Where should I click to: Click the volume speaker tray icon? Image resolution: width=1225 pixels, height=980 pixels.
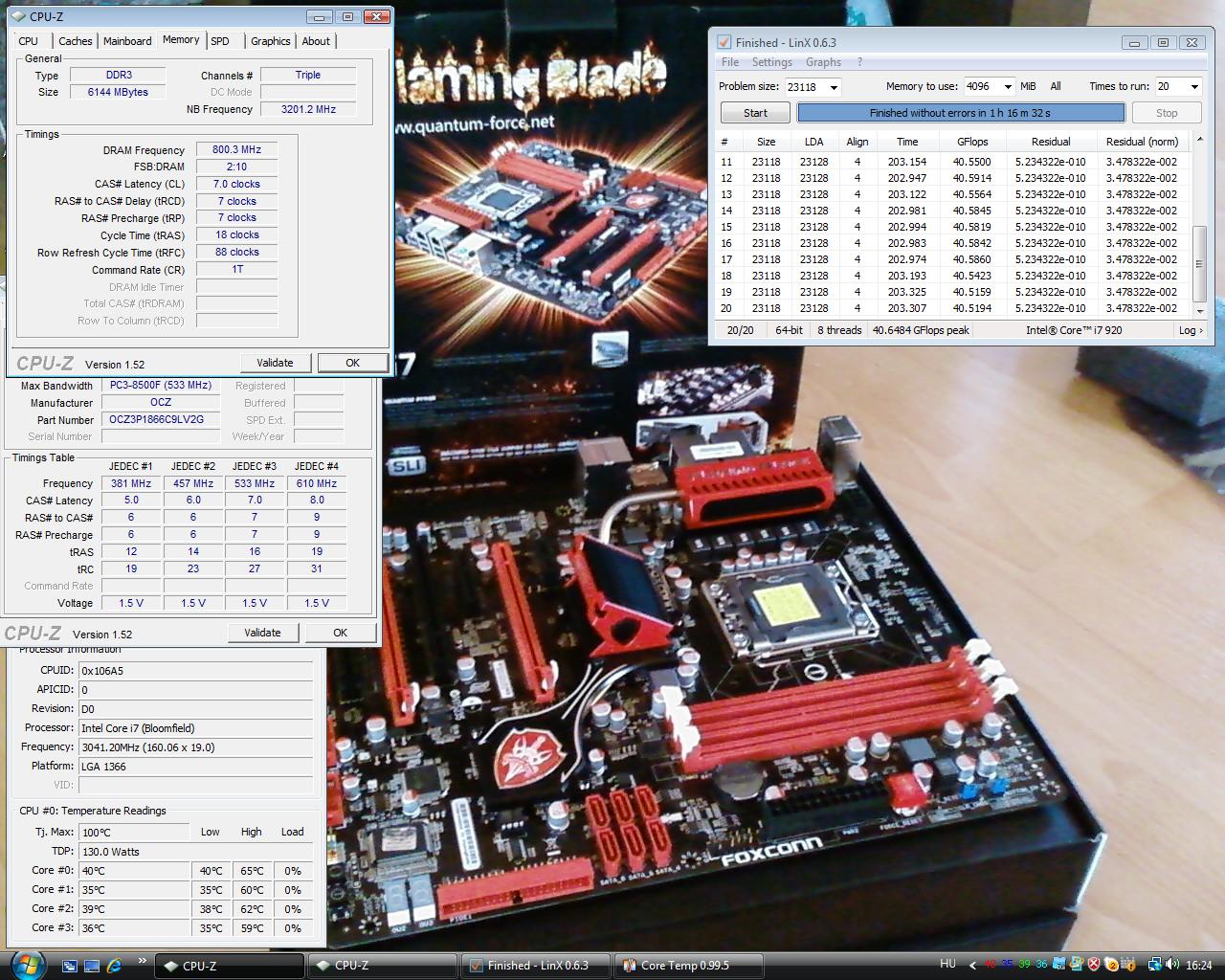point(1172,965)
